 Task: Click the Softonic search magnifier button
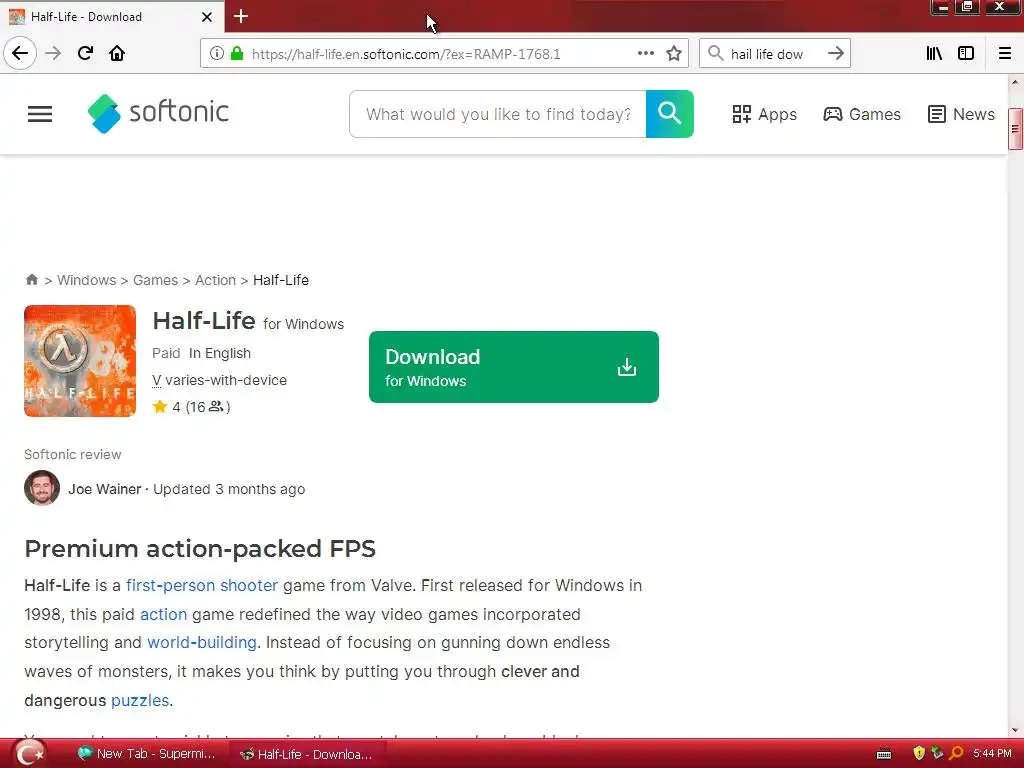pyautogui.click(x=669, y=114)
